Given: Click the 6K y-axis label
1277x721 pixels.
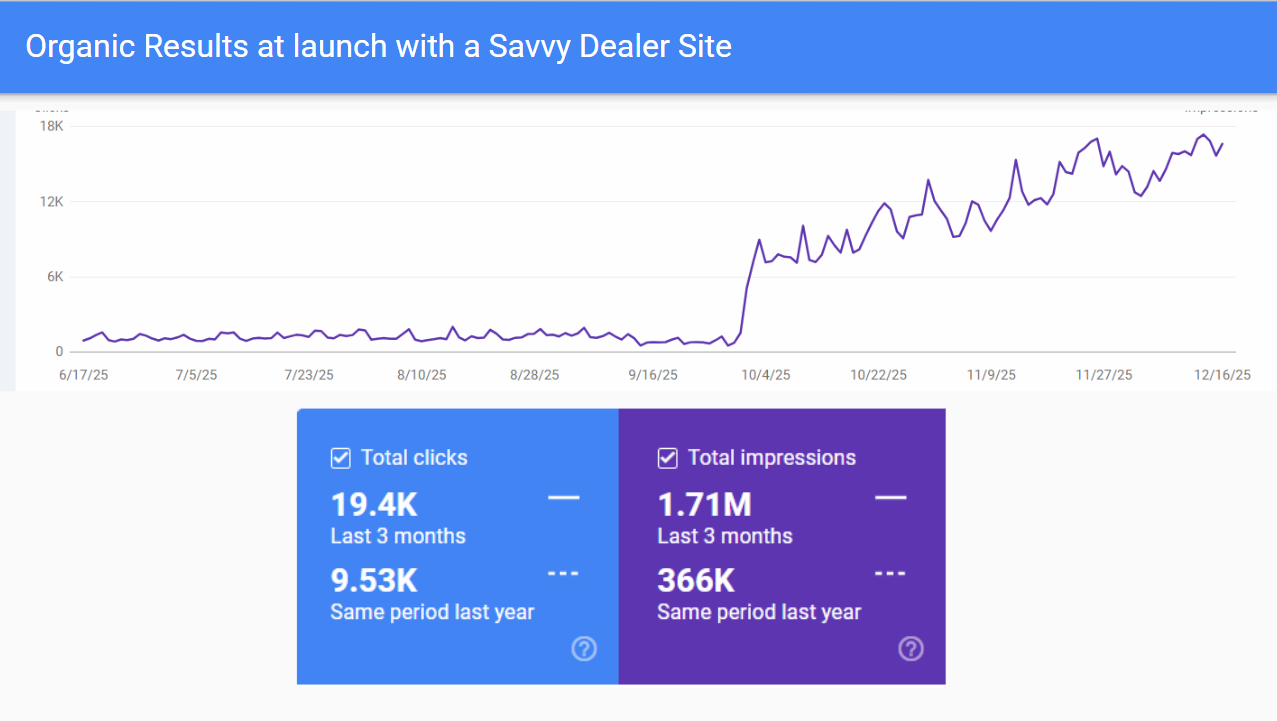Looking at the screenshot, I should coord(54,277).
